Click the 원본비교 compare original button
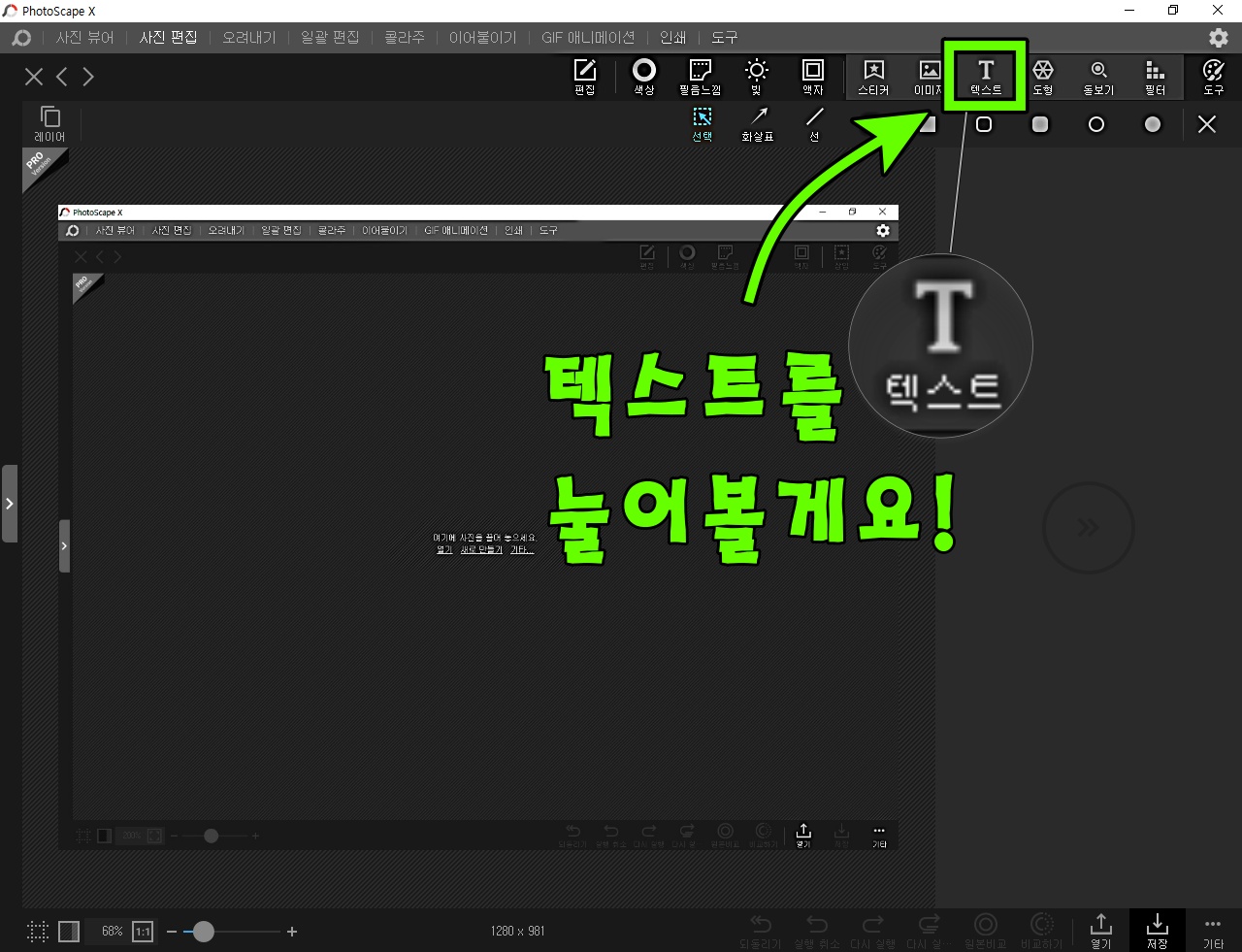 (x=985, y=932)
